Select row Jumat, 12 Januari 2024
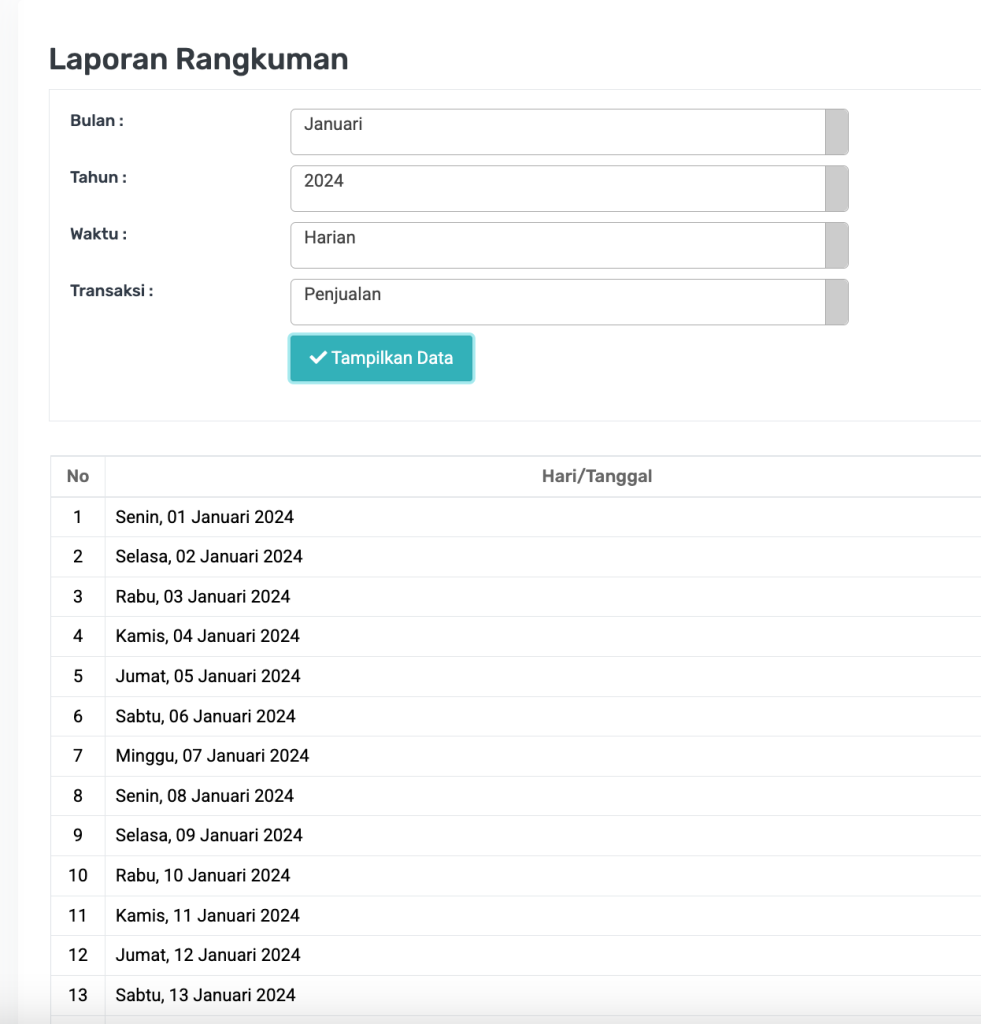The image size is (981, 1024). pos(208,955)
